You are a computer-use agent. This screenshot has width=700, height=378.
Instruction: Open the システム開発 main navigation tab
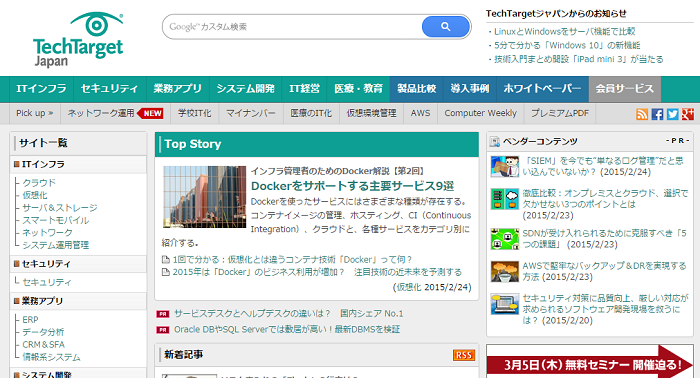[246, 89]
